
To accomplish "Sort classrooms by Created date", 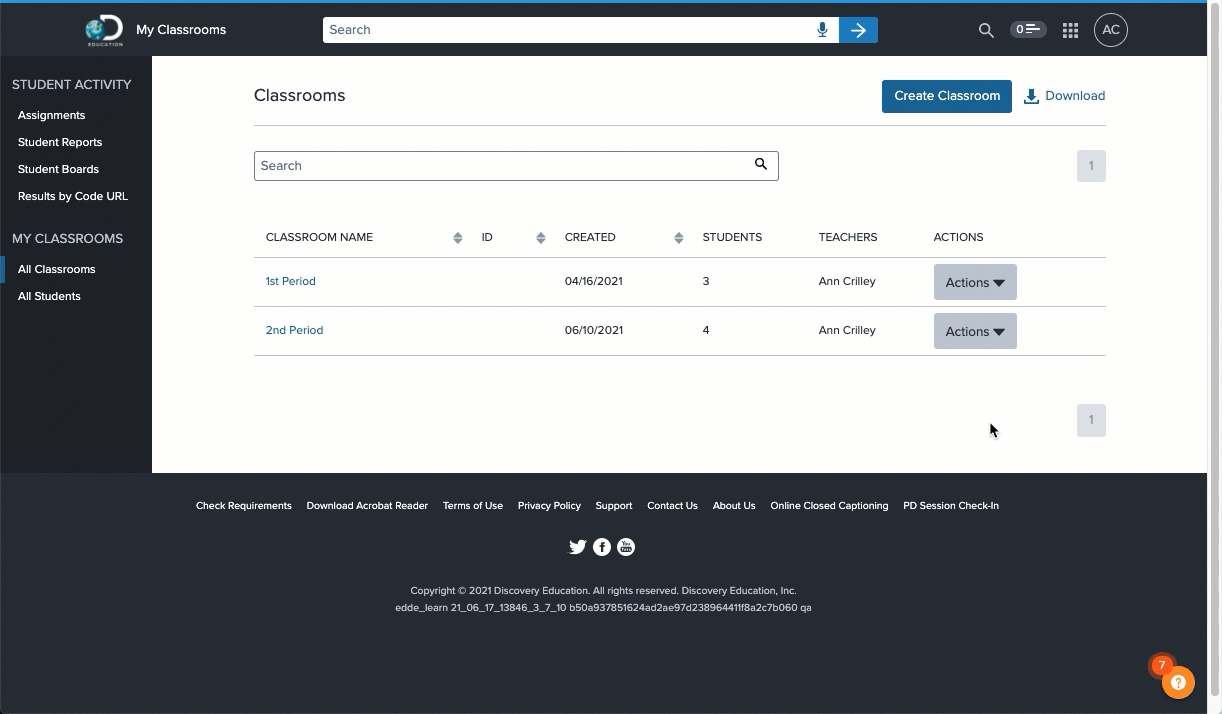I will click(x=678, y=237).
